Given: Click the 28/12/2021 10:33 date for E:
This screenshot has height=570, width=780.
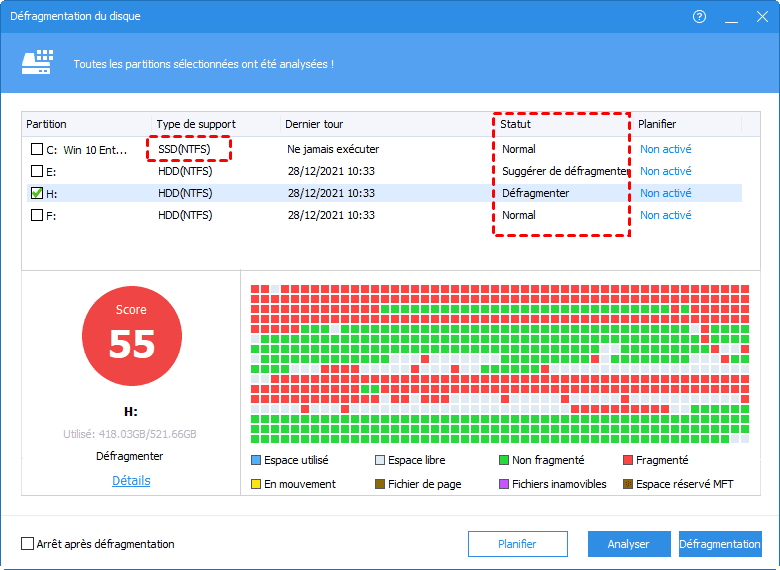Looking at the screenshot, I should 331,171.
